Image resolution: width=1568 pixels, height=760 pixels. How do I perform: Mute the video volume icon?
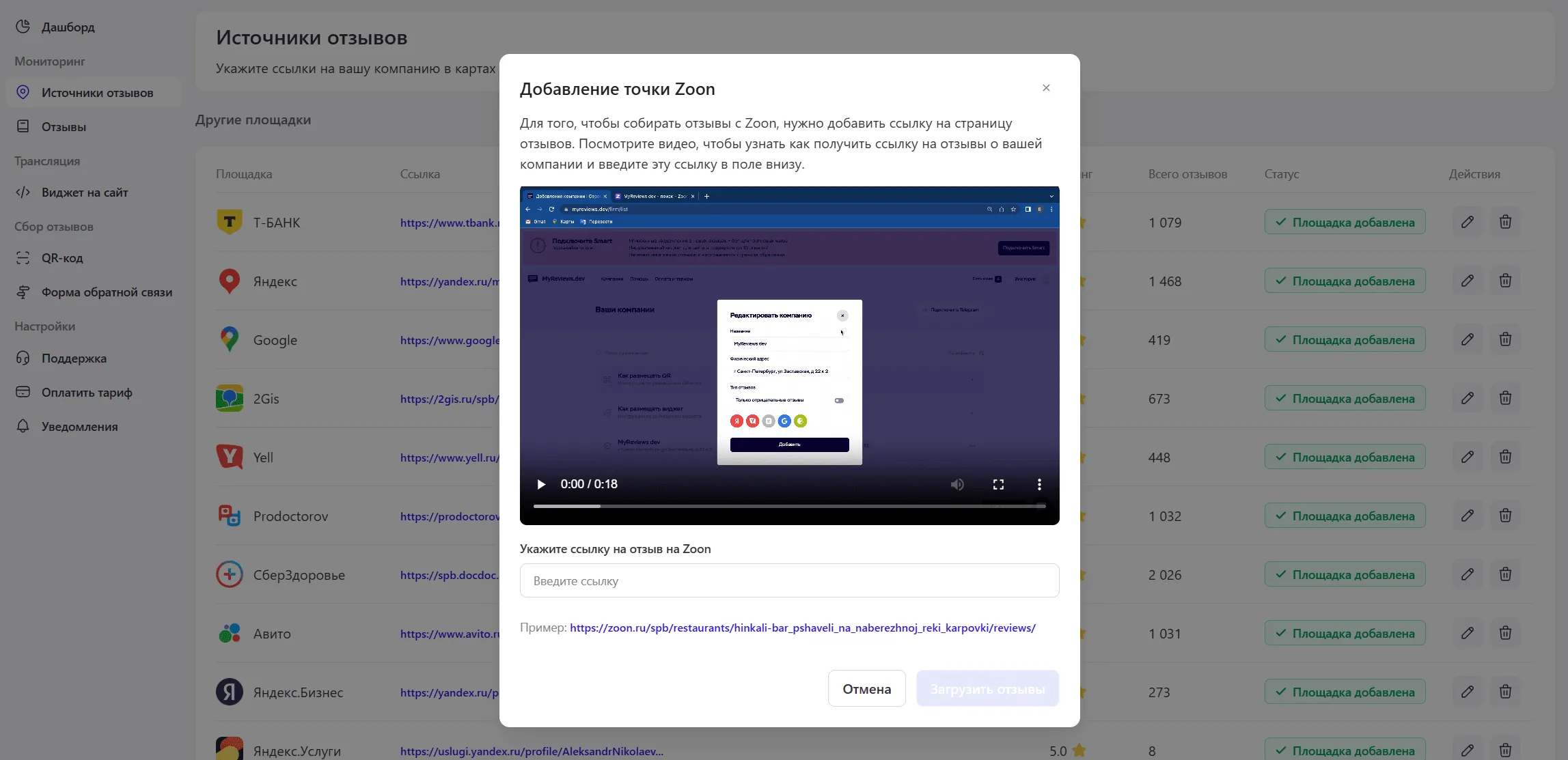click(957, 484)
